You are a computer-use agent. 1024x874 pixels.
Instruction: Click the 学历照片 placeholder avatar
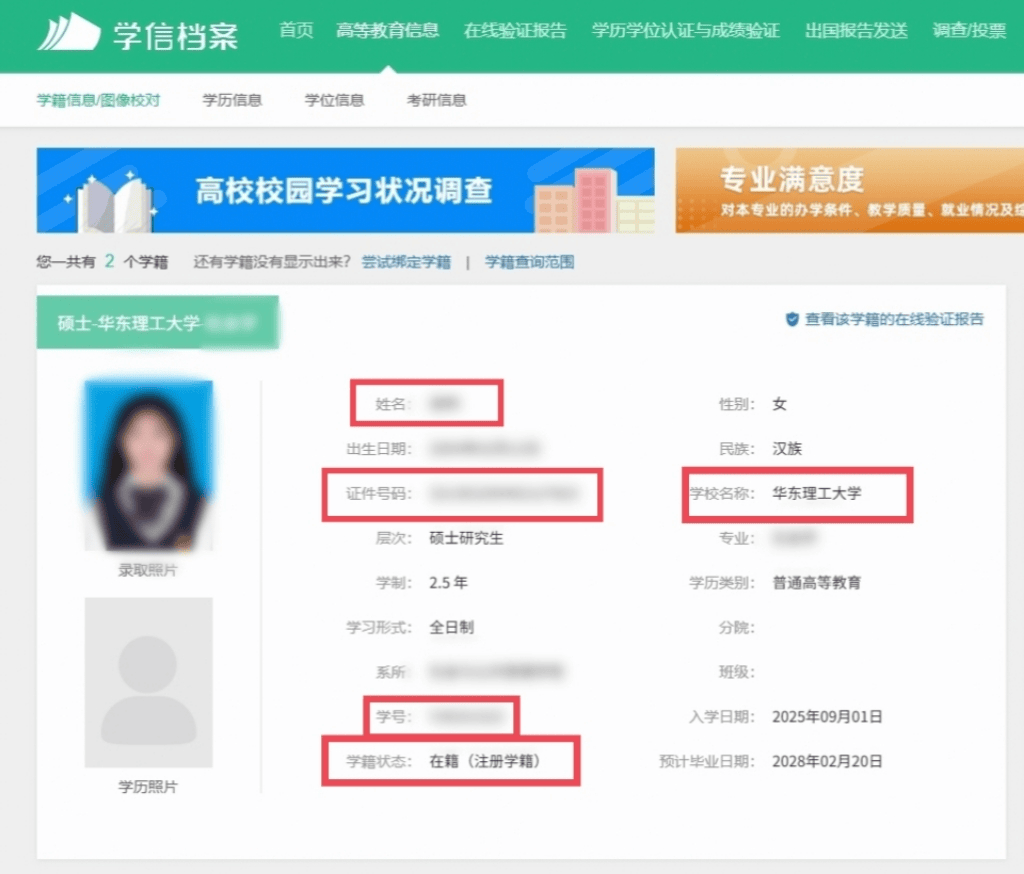click(149, 682)
